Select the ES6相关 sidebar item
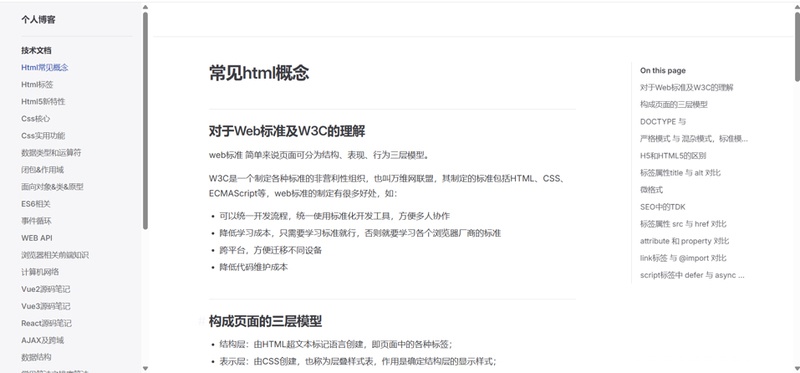Viewport: 800px width, 373px height. coord(36,204)
